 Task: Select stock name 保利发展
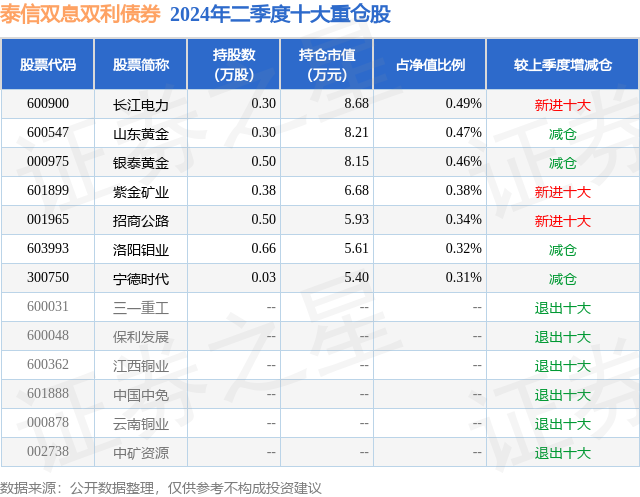[141, 337]
